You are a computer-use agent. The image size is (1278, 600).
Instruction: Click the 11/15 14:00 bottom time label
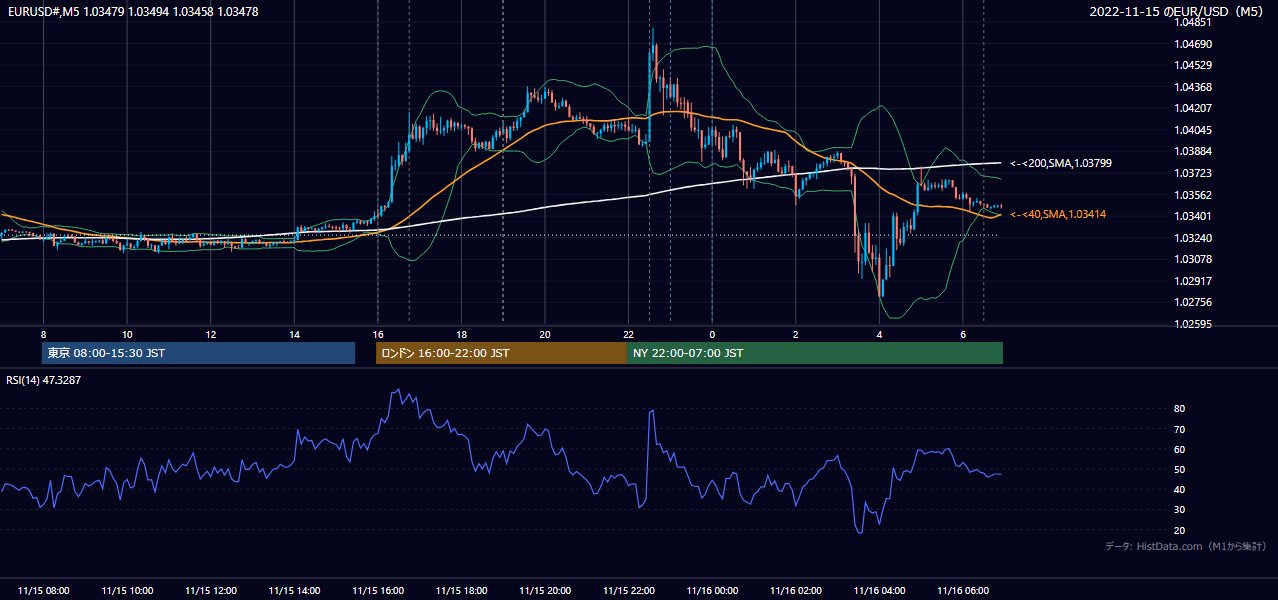(x=294, y=590)
